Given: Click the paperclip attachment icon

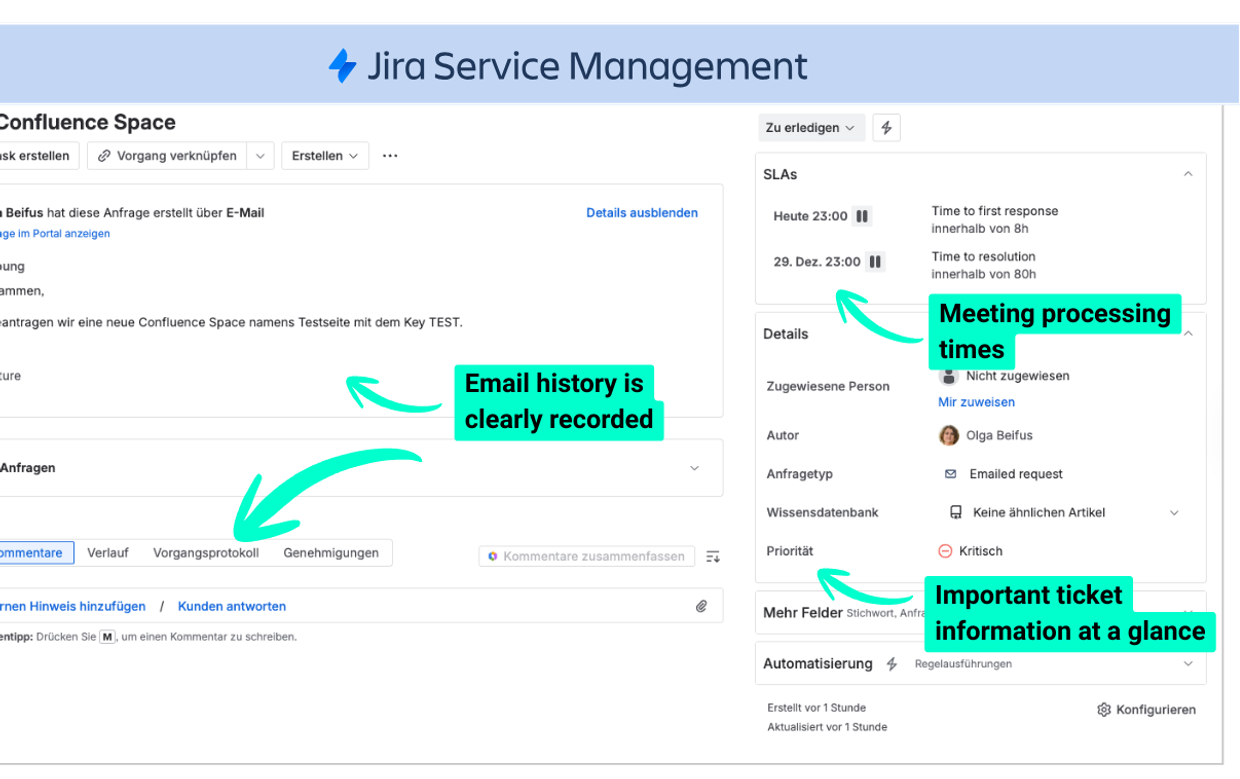Looking at the screenshot, I should (x=702, y=606).
